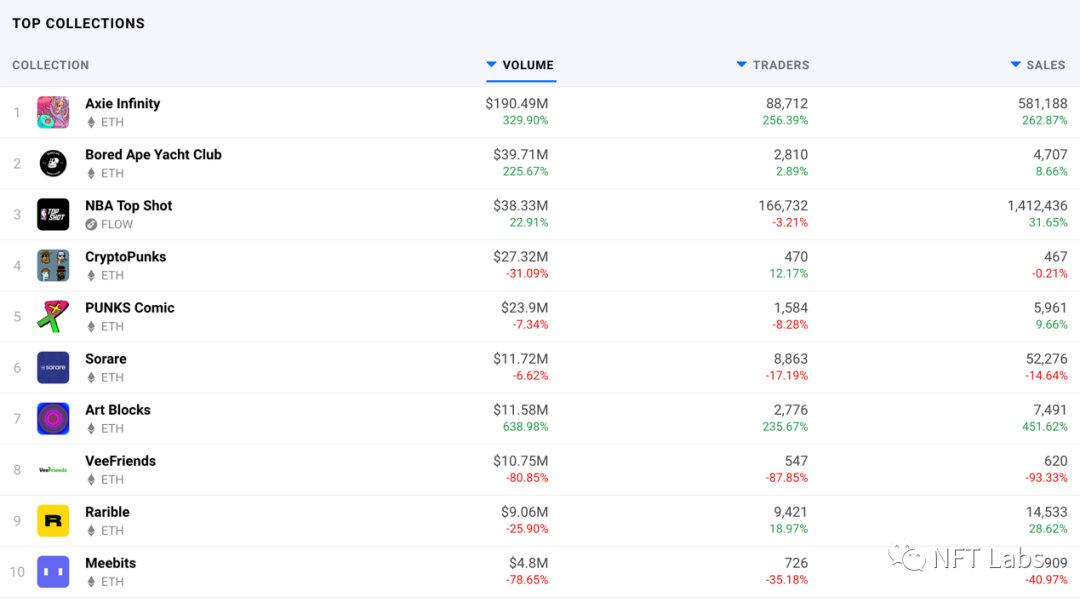Click the 9,421 traders count

[791, 511]
